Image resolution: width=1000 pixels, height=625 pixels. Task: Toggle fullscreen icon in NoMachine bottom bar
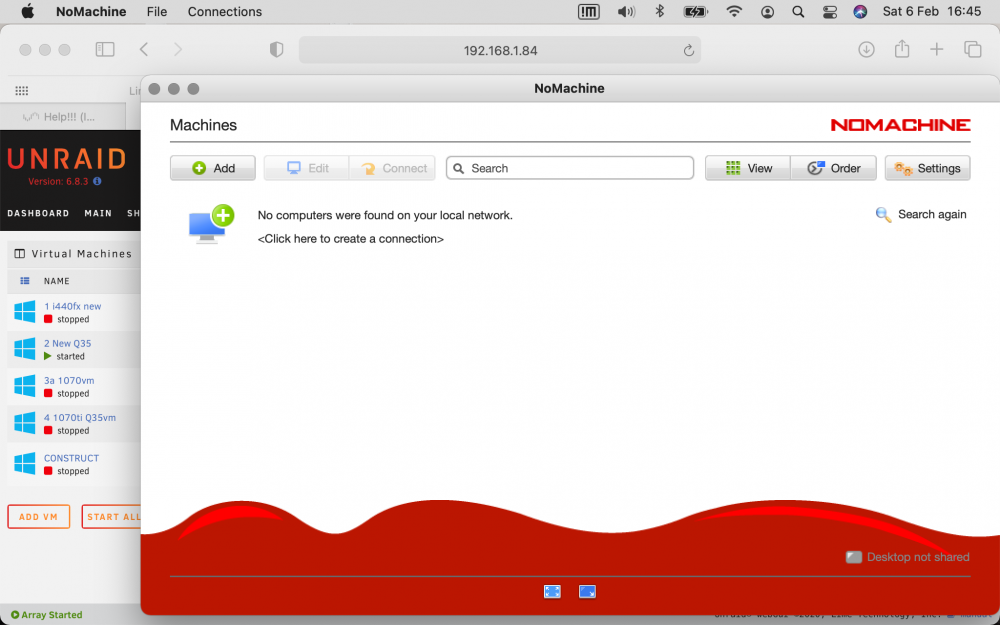click(552, 592)
